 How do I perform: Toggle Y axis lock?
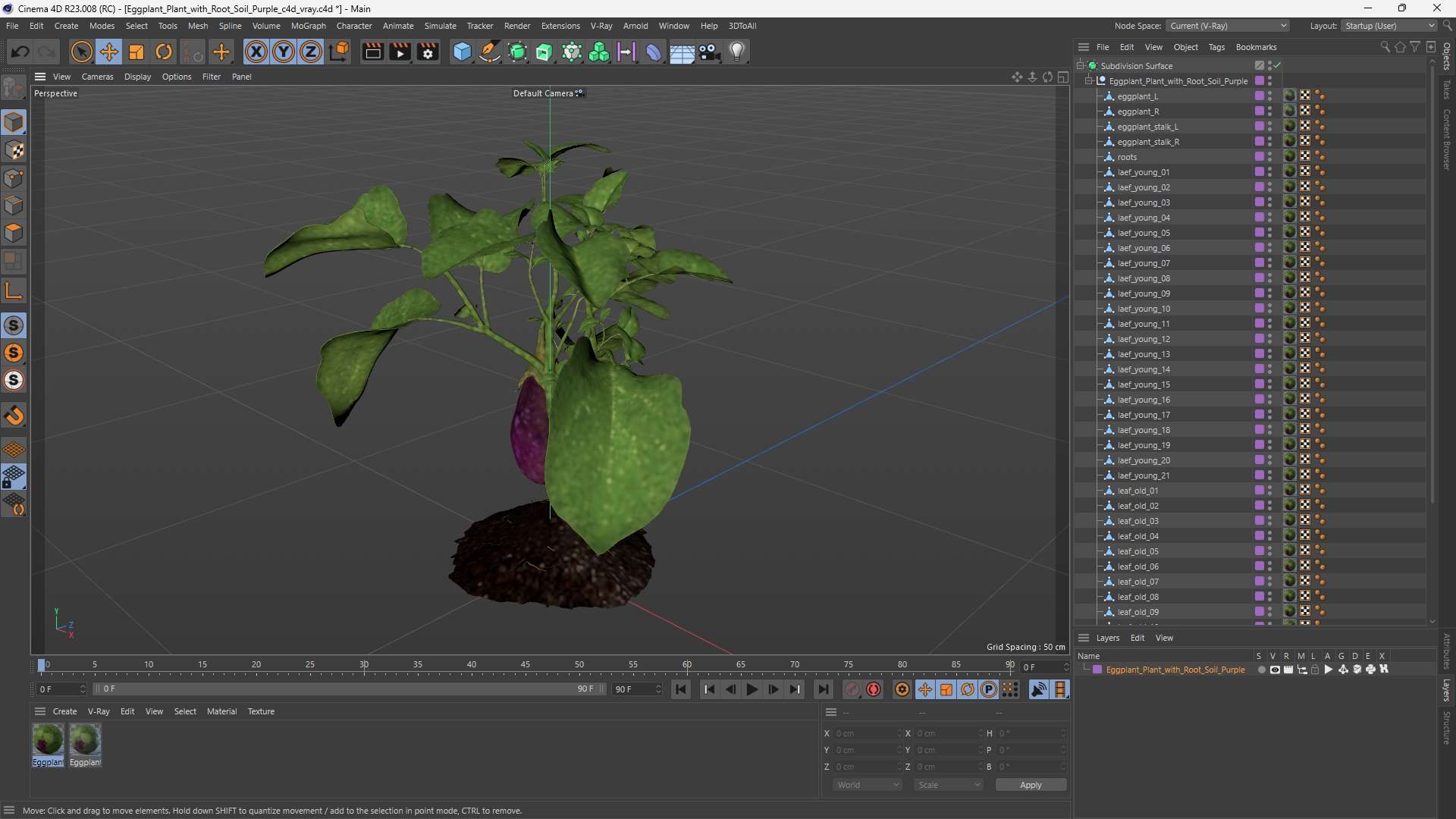pyautogui.click(x=284, y=52)
